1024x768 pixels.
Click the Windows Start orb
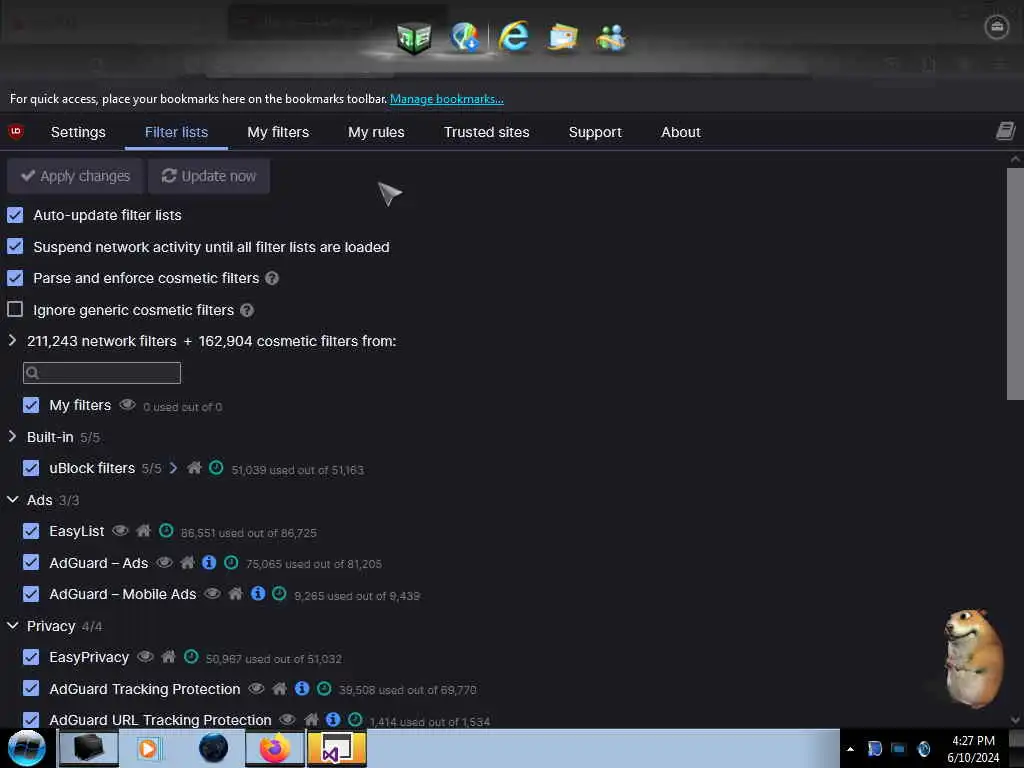coord(27,748)
